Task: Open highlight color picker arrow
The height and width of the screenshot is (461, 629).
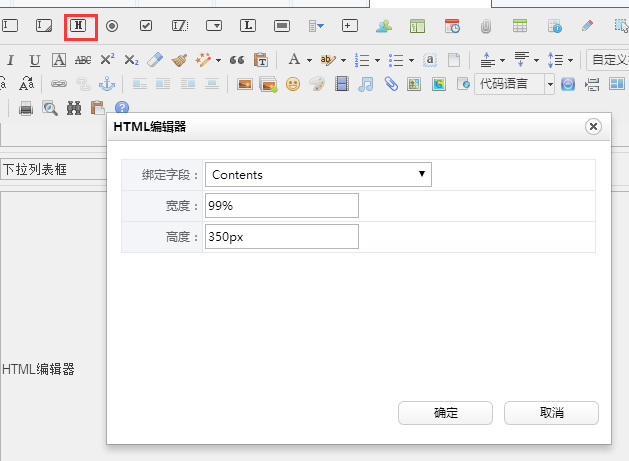Action: point(343,61)
